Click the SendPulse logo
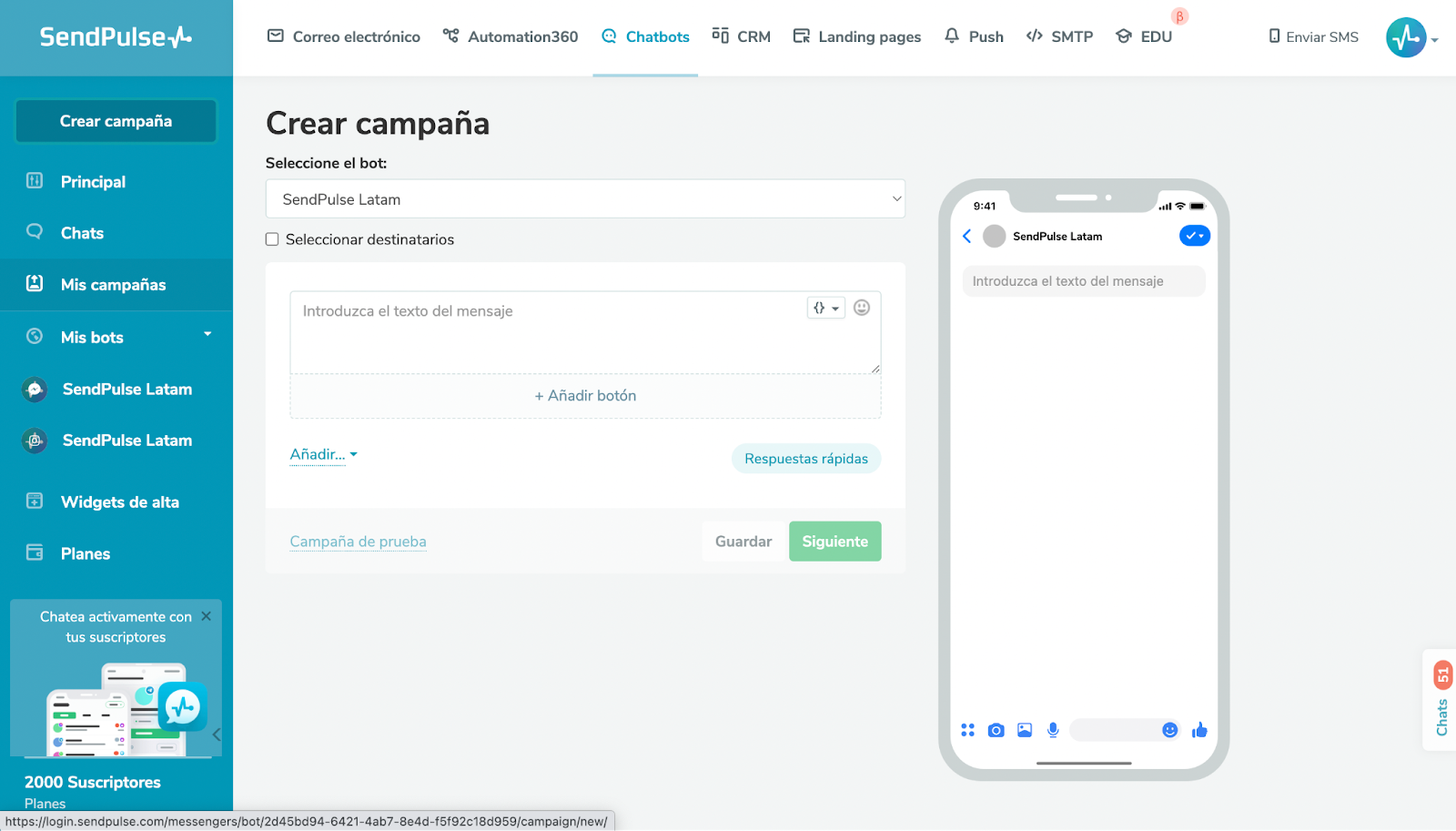Screen dimensions: 1456x831 click(116, 37)
